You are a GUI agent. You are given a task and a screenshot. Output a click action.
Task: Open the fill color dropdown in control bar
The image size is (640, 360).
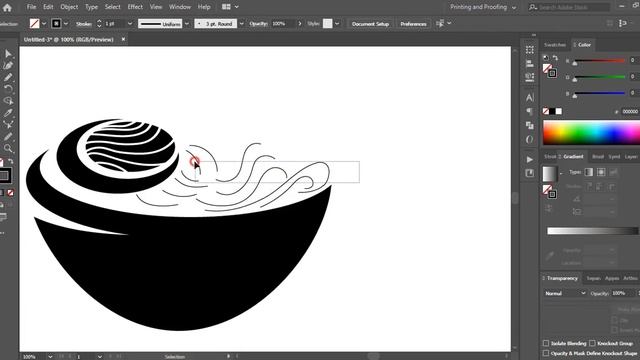44,24
